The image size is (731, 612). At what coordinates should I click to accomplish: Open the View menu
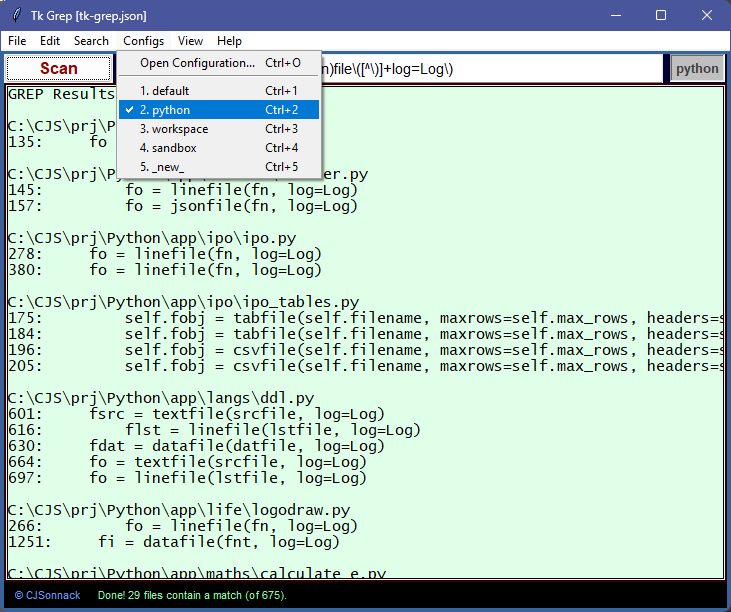coord(190,41)
